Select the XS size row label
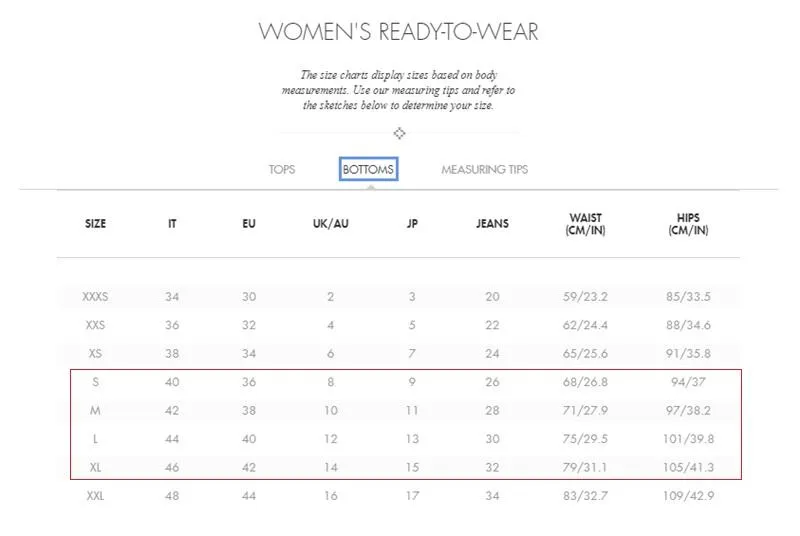The image size is (800, 536). pos(95,353)
